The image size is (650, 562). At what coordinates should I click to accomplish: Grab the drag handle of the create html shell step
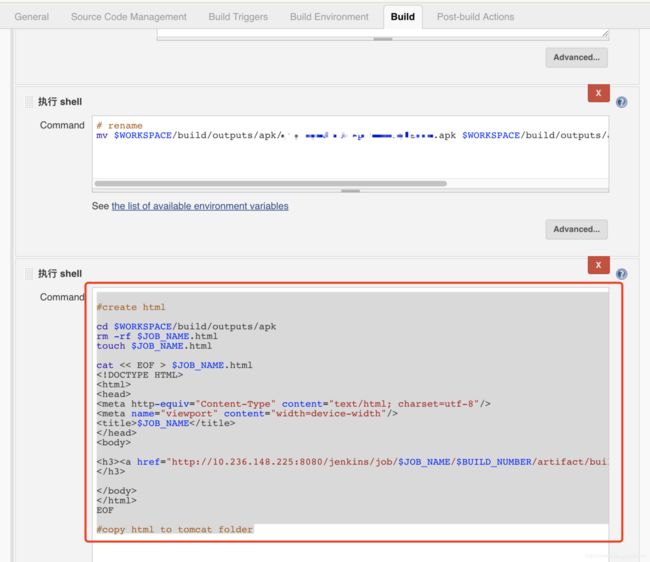[29, 274]
